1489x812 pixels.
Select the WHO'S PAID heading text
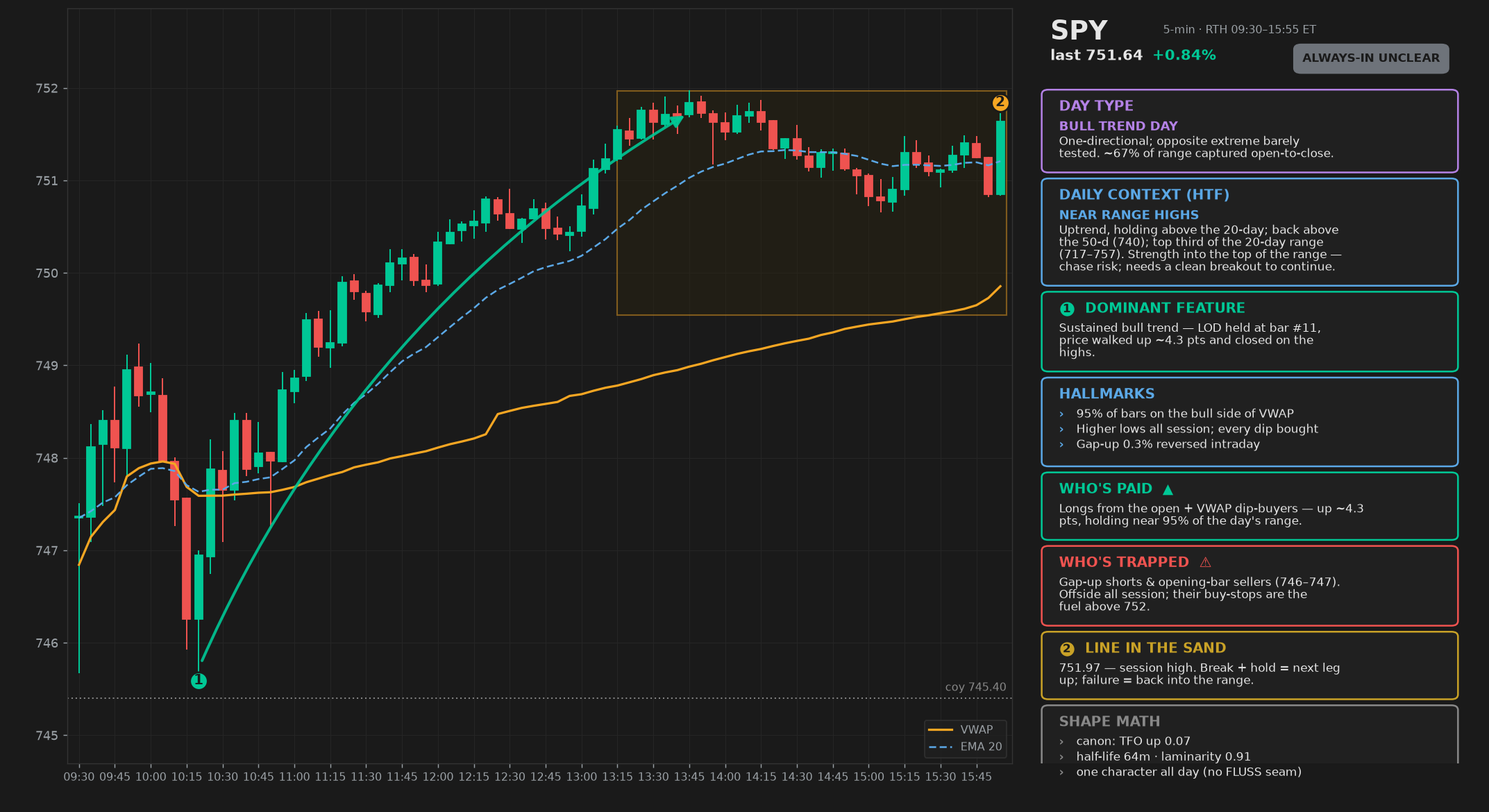1106,489
